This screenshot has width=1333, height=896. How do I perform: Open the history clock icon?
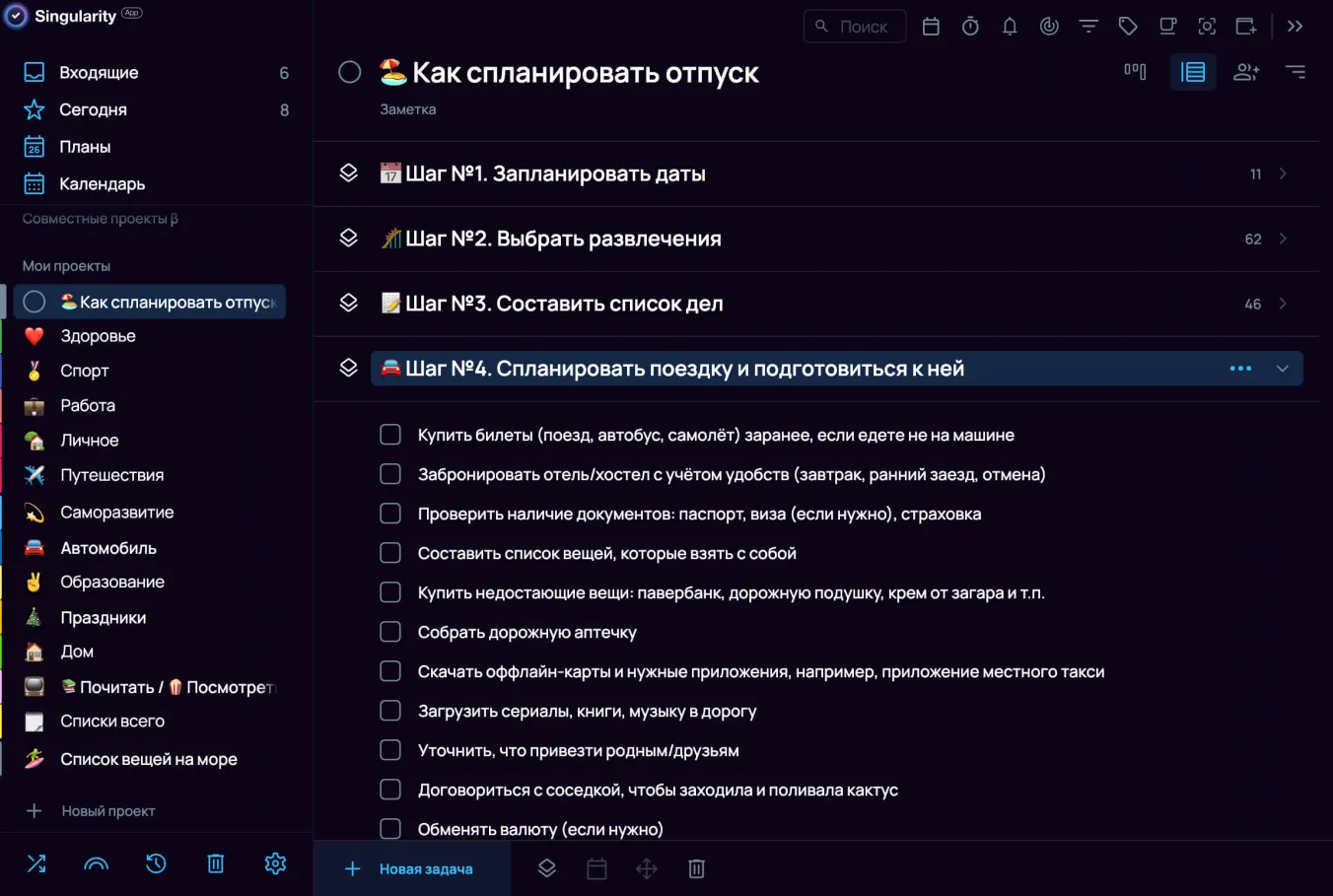coord(156,864)
